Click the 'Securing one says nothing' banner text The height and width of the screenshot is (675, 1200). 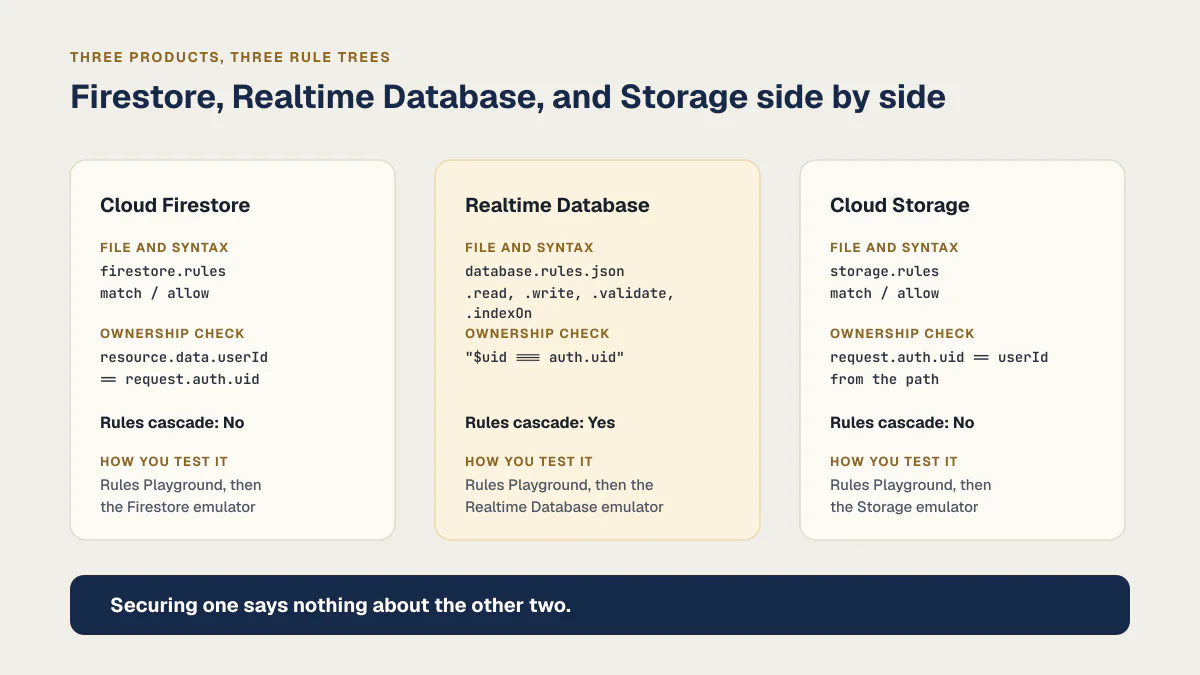click(340, 605)
